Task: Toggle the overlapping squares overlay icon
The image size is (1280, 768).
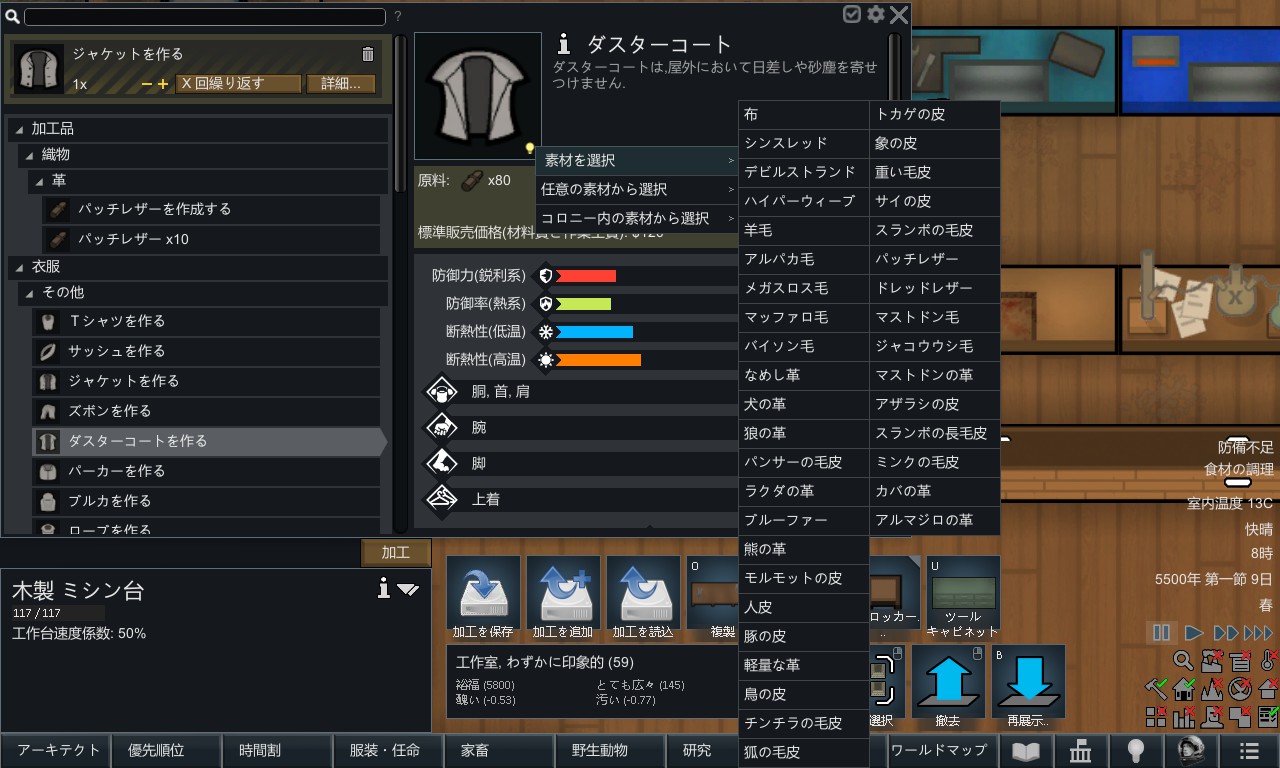Action: [1239, 716]
